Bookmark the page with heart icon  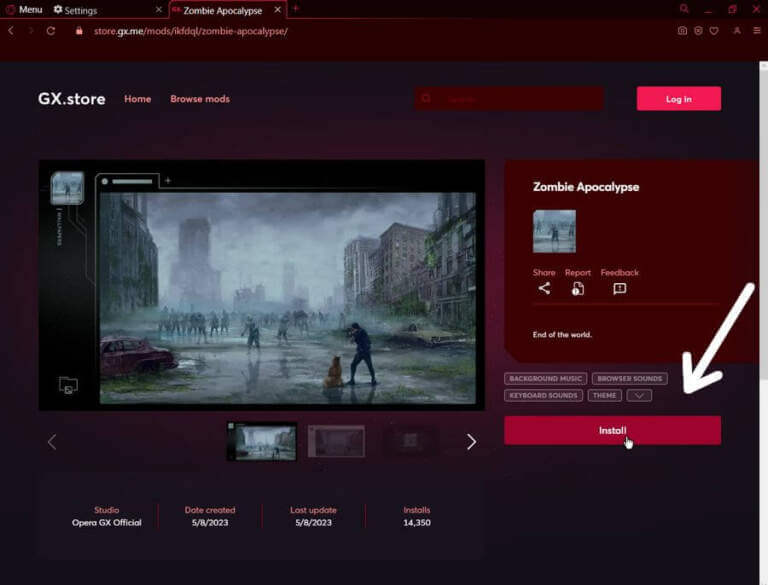click(x=714, y=31)
